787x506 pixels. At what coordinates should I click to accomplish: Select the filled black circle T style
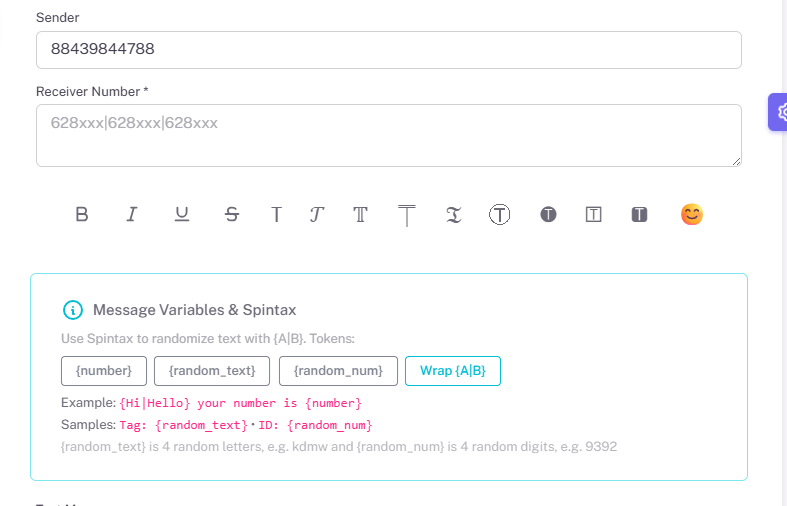click(x=548, y=214)
